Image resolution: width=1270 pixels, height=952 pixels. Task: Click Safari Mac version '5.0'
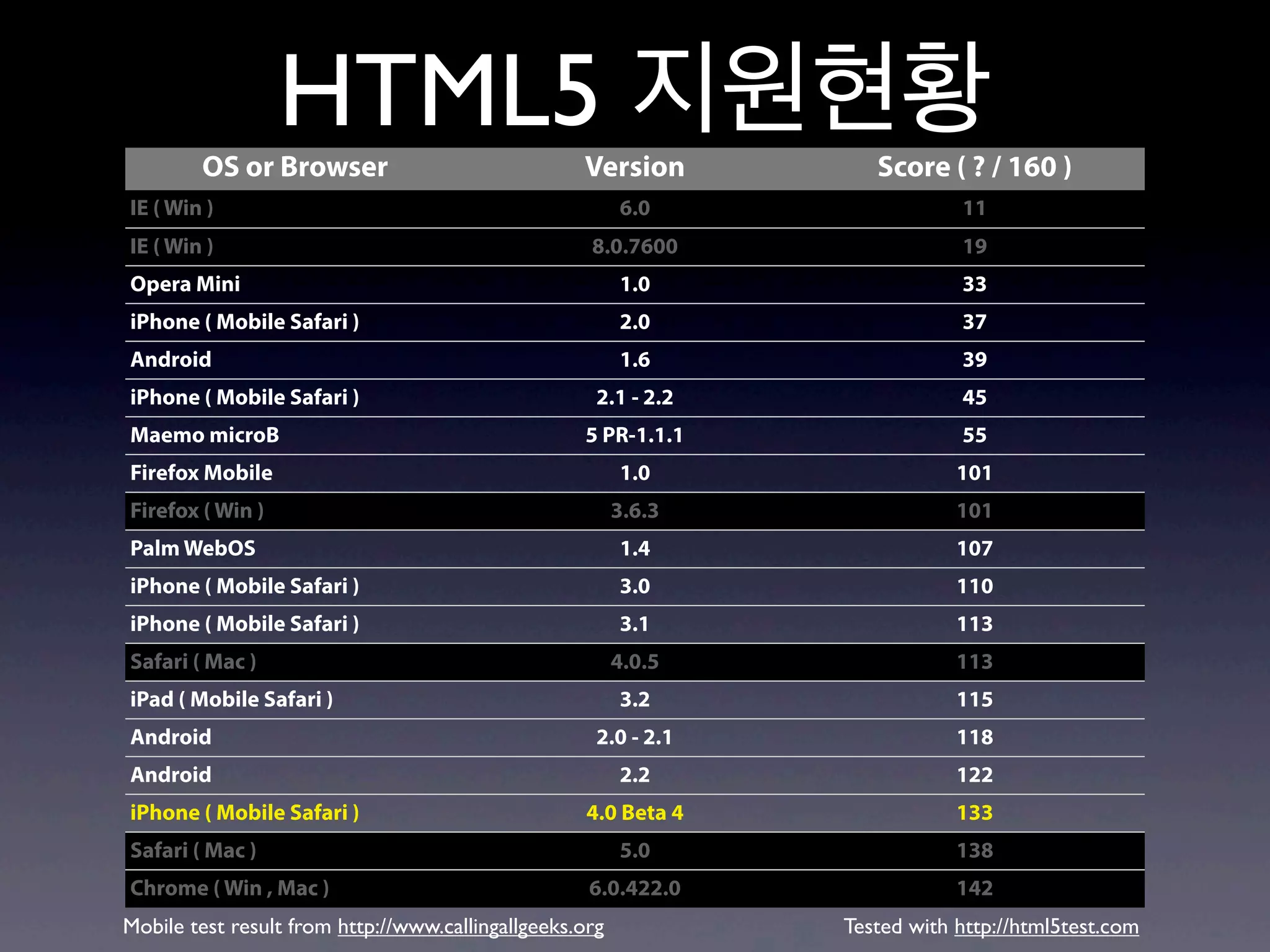[634, 850]
